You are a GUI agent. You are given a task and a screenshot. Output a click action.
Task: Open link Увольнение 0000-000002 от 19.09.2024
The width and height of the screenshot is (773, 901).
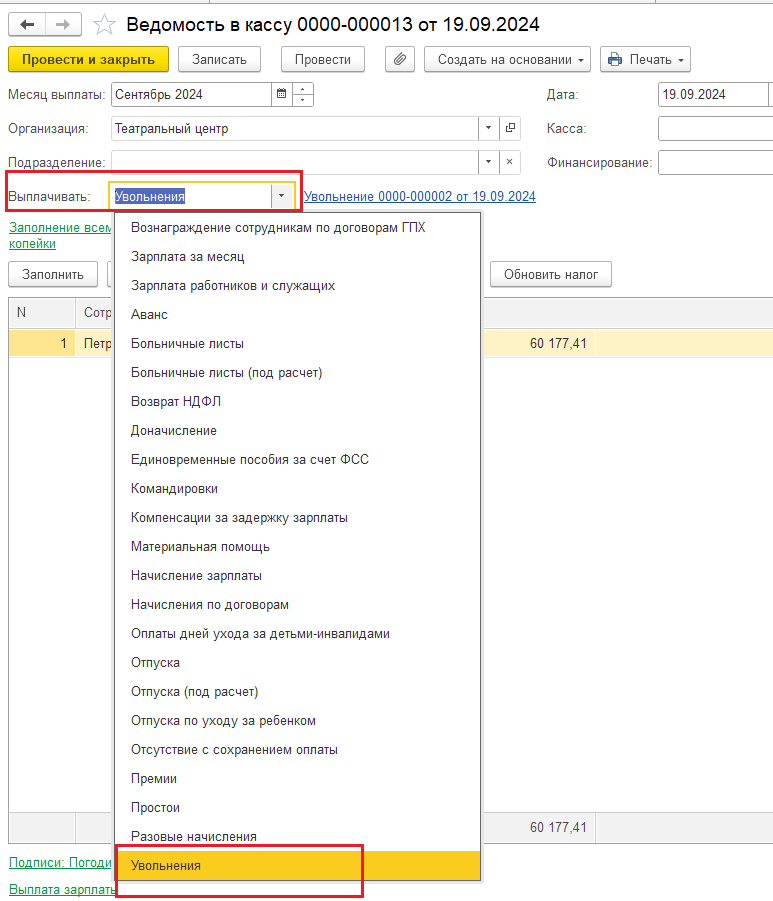[x=420, y=197]
